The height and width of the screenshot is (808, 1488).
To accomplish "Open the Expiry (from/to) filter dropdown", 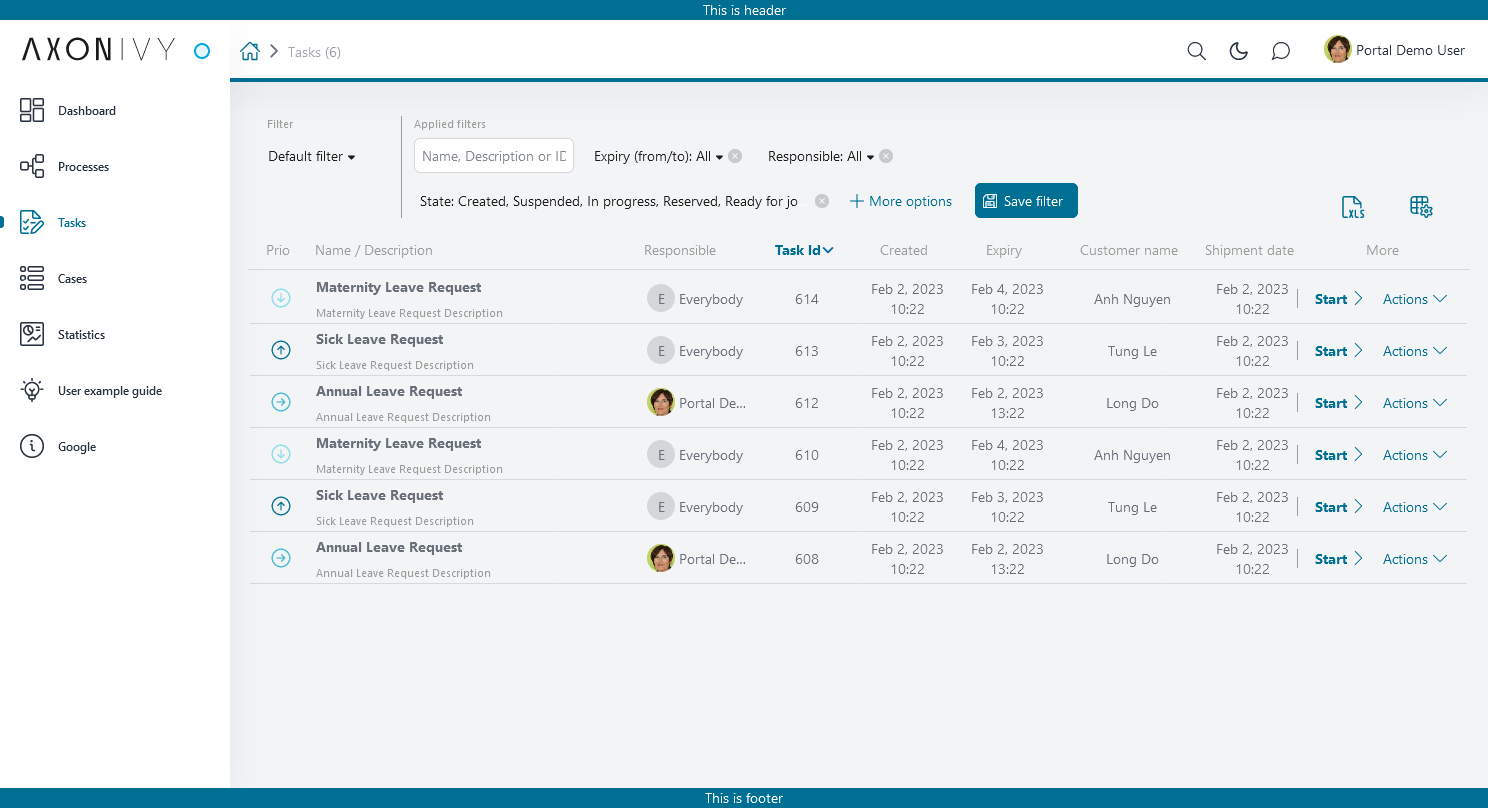I will [x=658, y=156].
